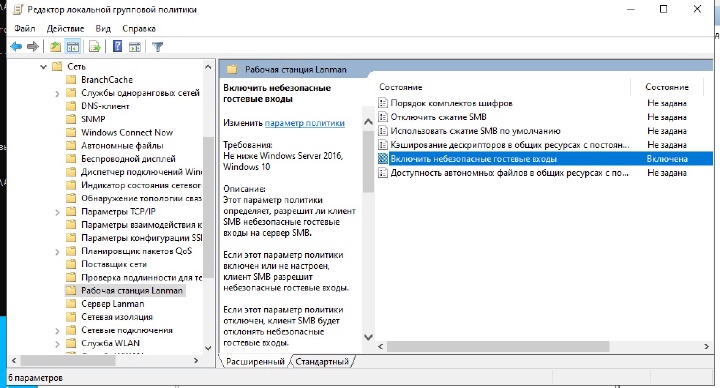The width and height of the screenshot is (720, 388).
Task: Click icon of Включить небезопасные гостевые входы row
Action: click(382, 159)
